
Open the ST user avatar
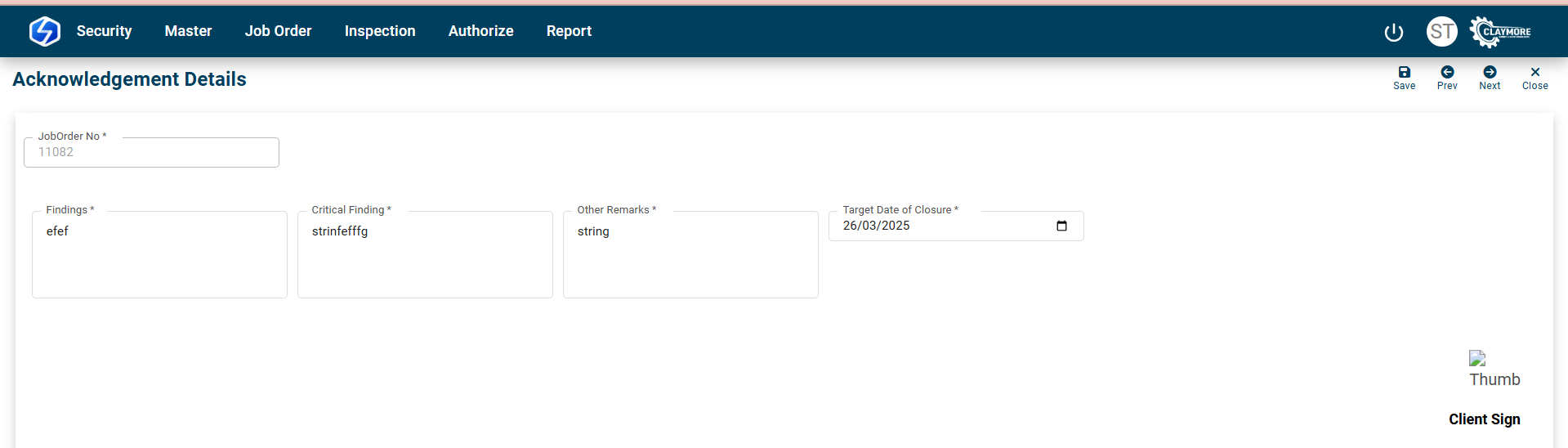[x=1441, y=32]
